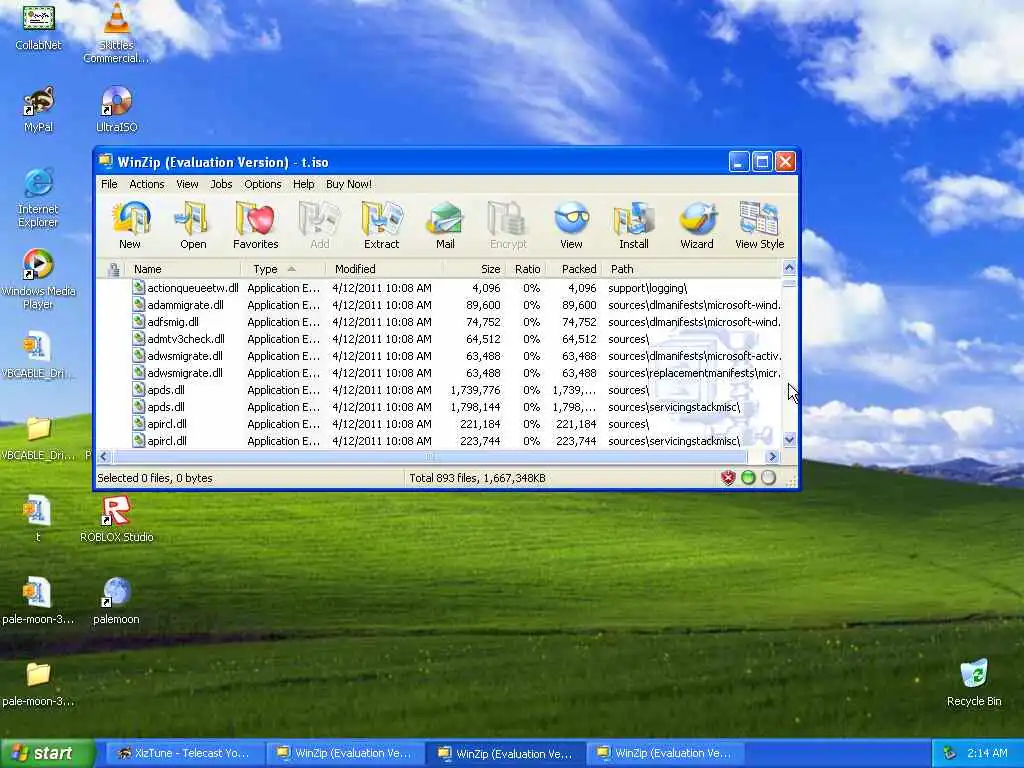The width and height of the screenshot is (1024, 768).
Task: Click the Extract toolbar icon
Action: point(381,226)
